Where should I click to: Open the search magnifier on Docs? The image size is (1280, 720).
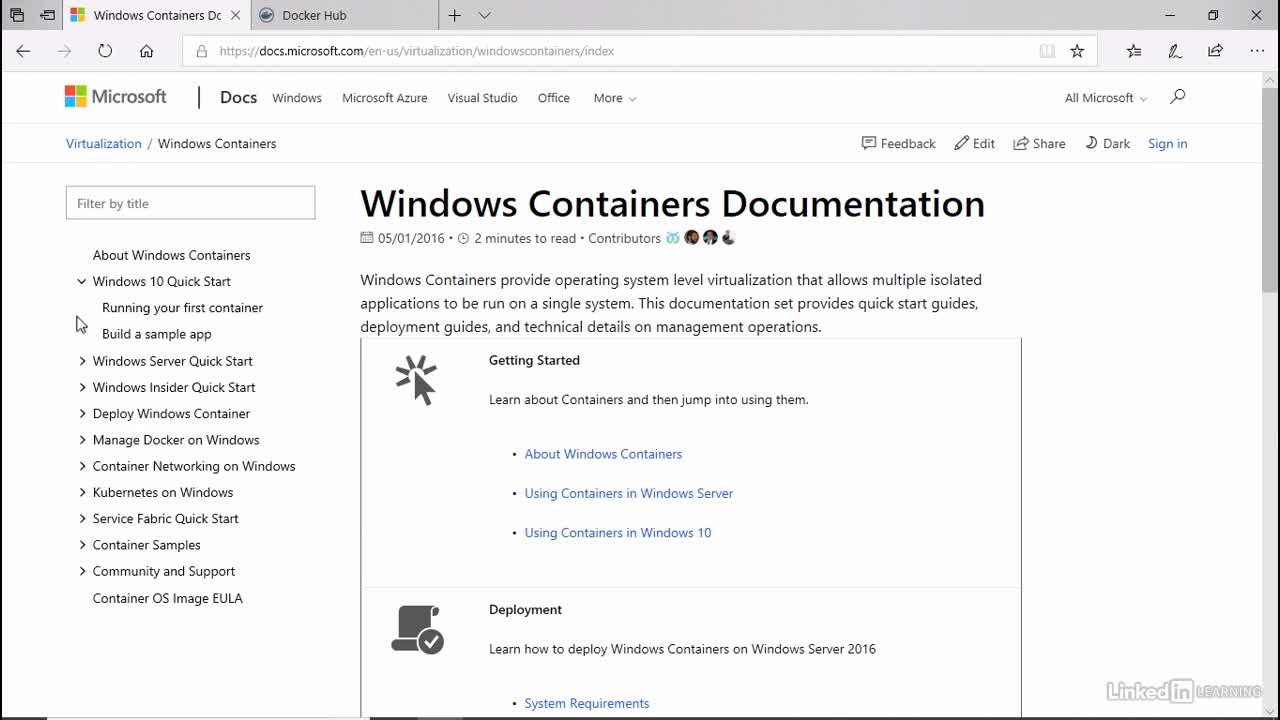click(x=1178, y=96)
